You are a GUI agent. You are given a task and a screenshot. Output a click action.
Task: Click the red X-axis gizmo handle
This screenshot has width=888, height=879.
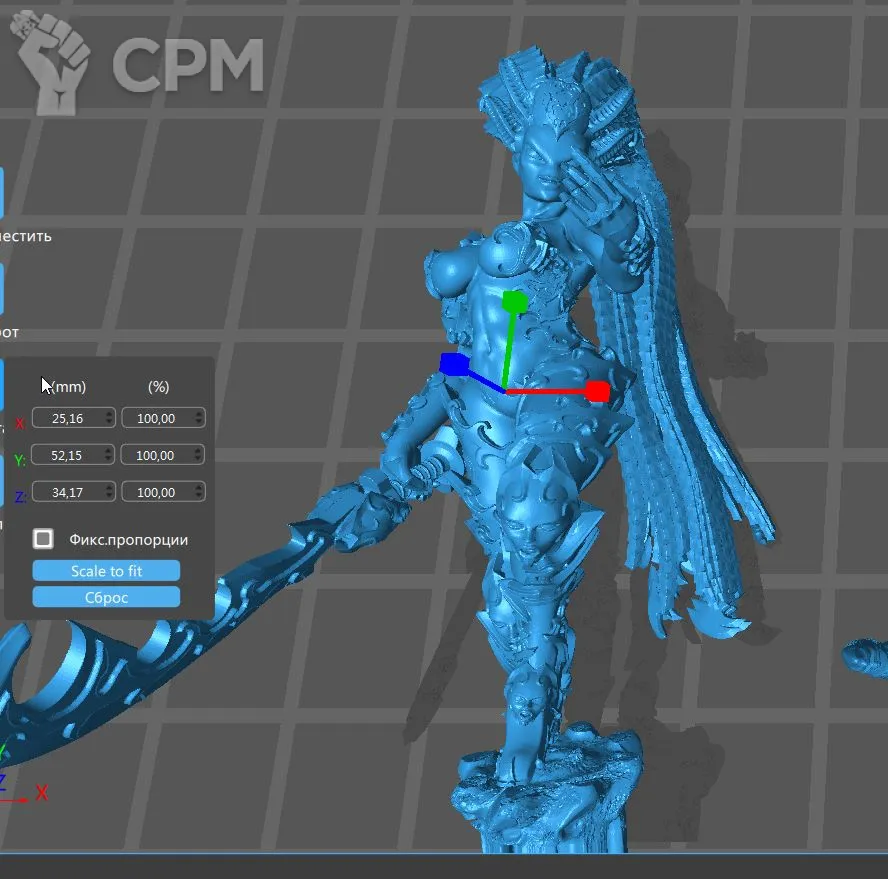(597, 391)
